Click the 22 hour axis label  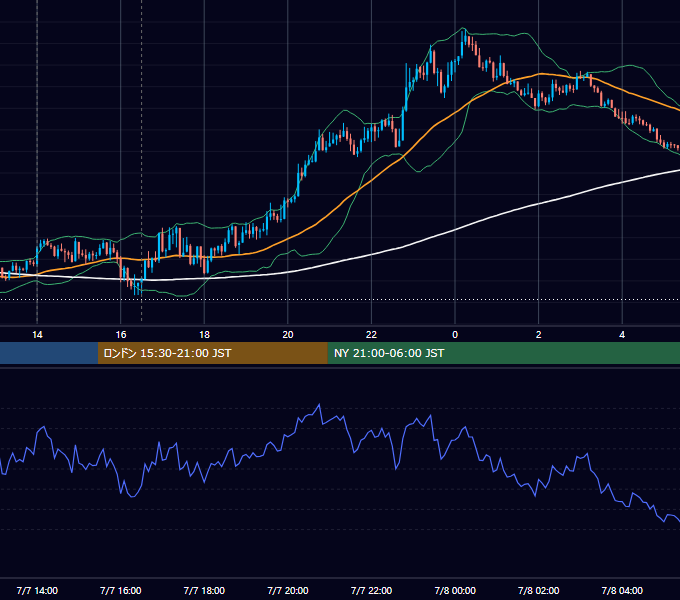[371, 335]
